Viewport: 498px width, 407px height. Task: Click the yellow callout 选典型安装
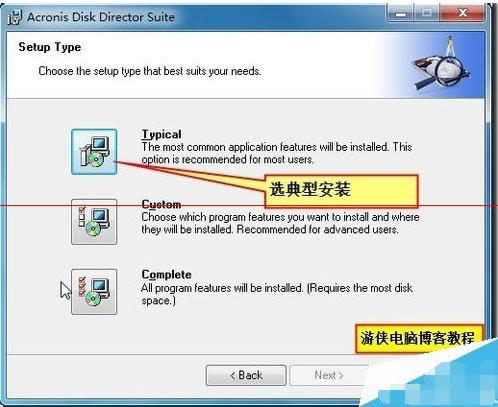click(x=341, y=190)
